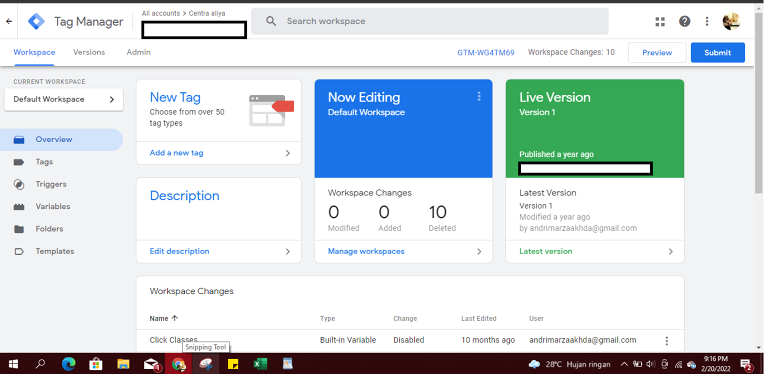
Task: Click the Preview button
Action: 657,53
